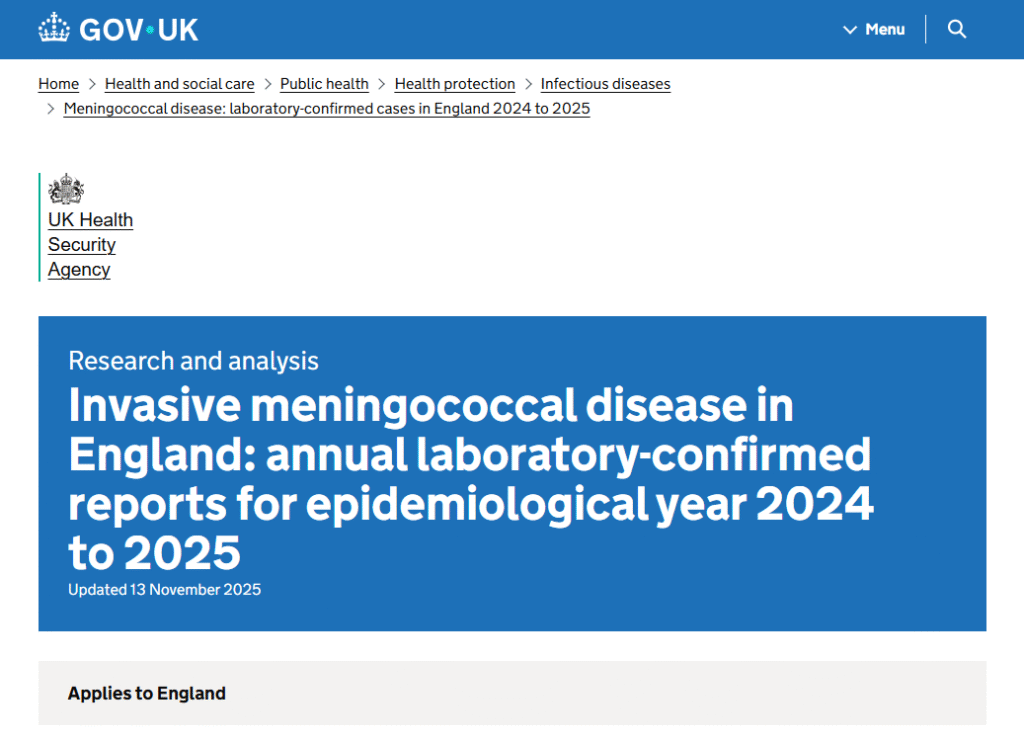Click the GOV.UK crown logo icon
The image size is (1024, 742).
pyautogui.click(x=54, y=29)
